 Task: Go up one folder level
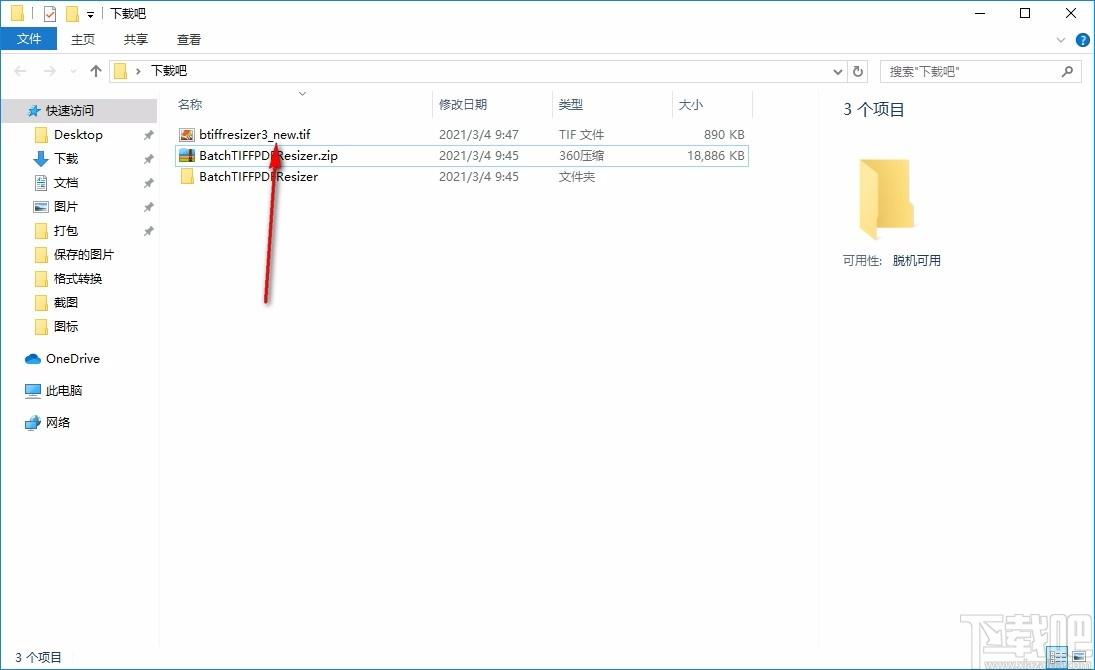click(x=96, y=71)
